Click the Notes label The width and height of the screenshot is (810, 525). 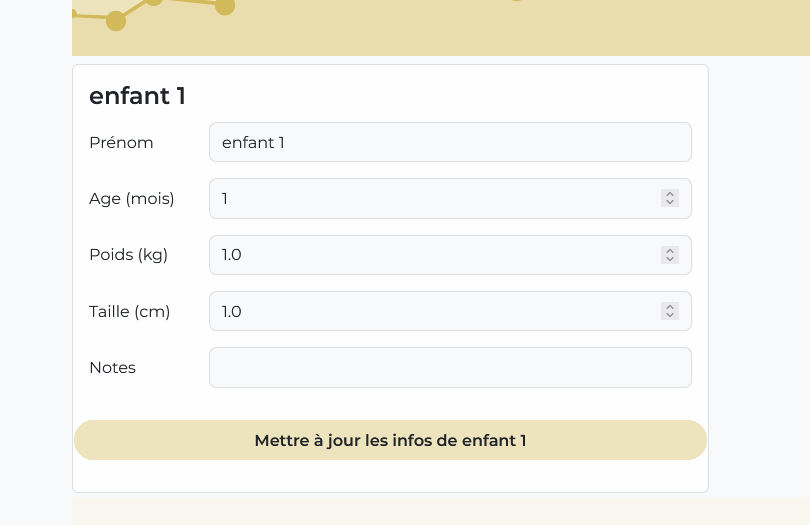click(x=112, y=367)
